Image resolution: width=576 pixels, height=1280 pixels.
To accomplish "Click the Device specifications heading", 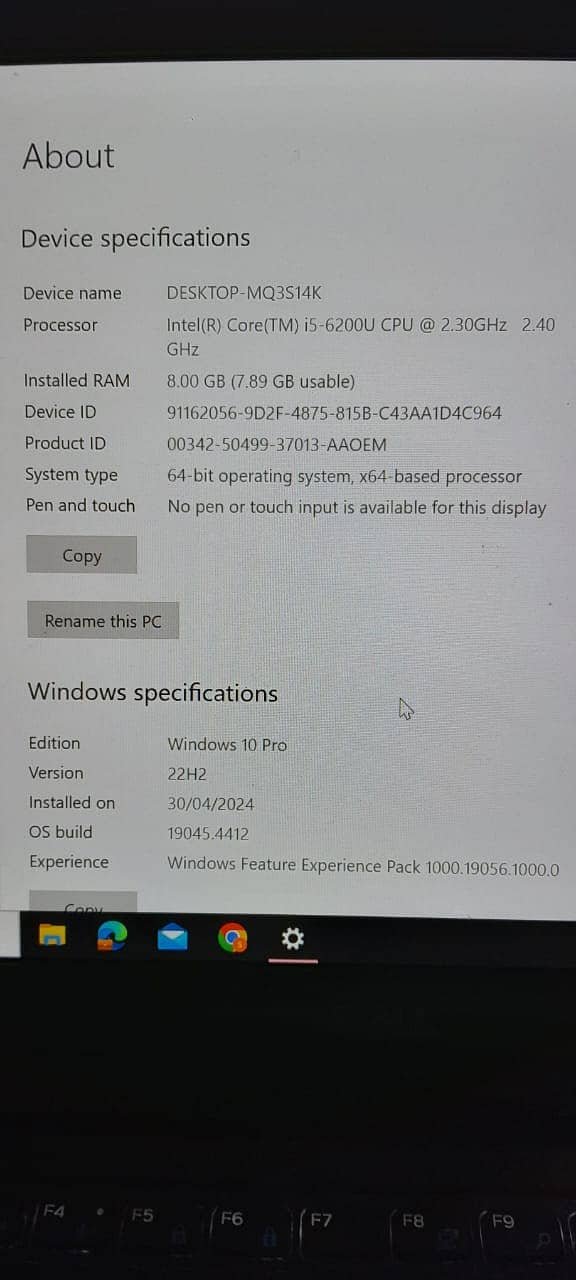I will coord(136,238).
